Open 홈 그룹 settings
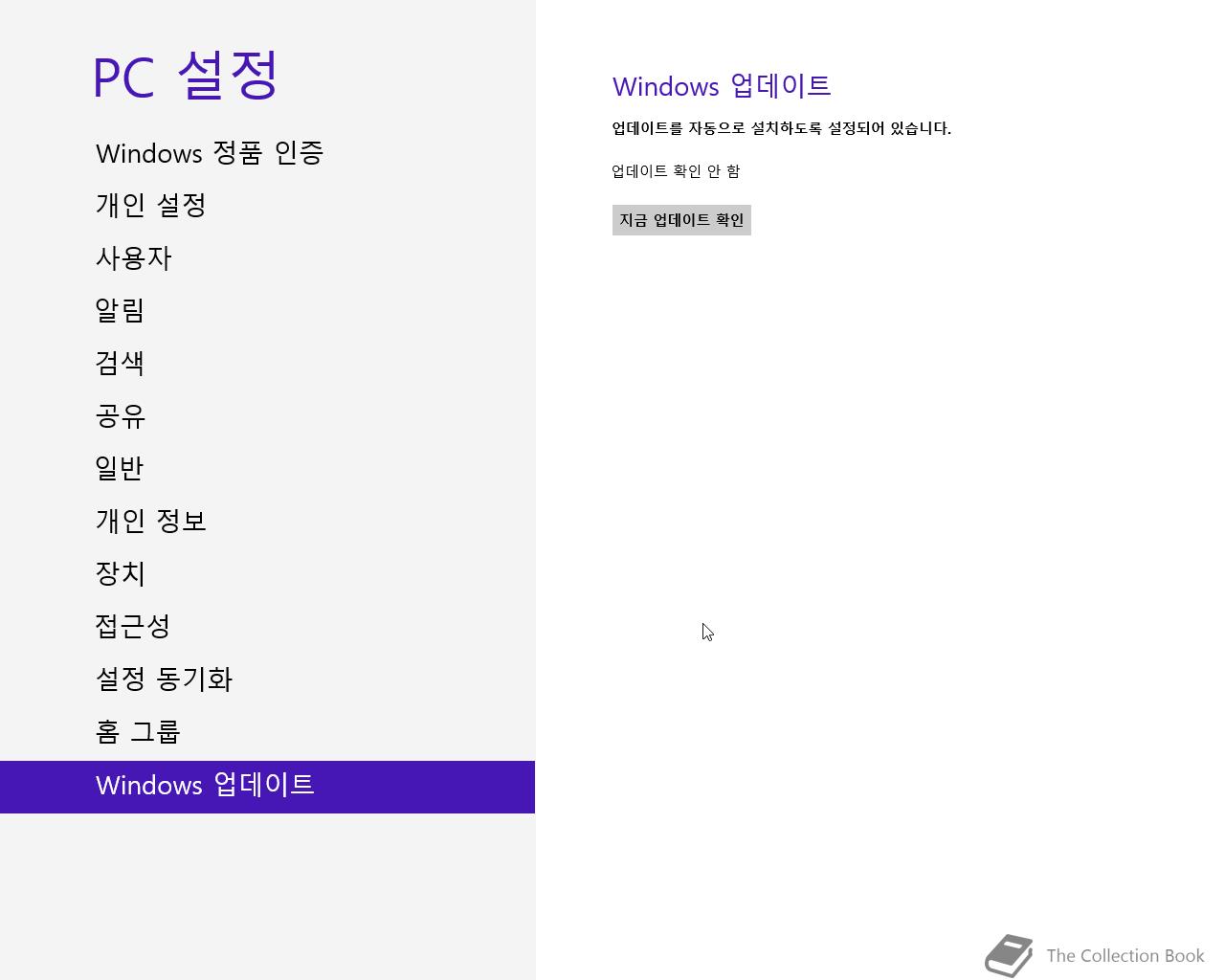This screenshot has width=1225, height=980. click(267, 732)
